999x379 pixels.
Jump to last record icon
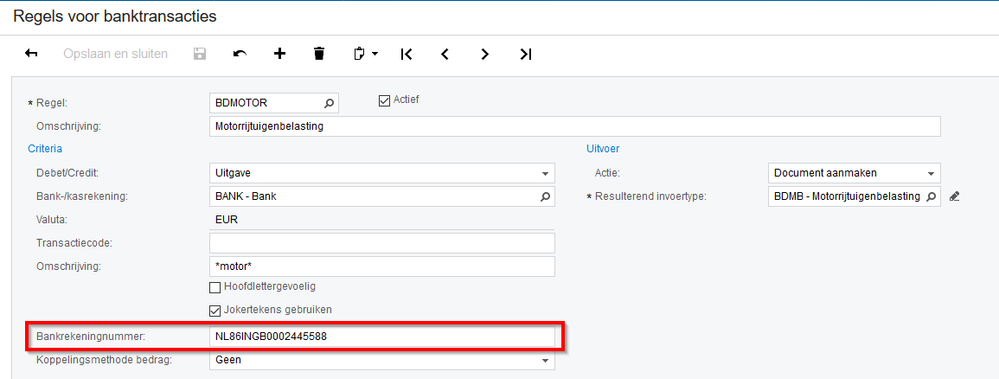[525, 54]
